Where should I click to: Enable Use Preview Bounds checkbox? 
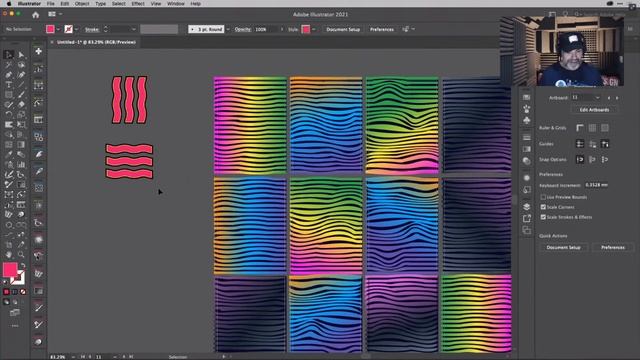[543, 197]
